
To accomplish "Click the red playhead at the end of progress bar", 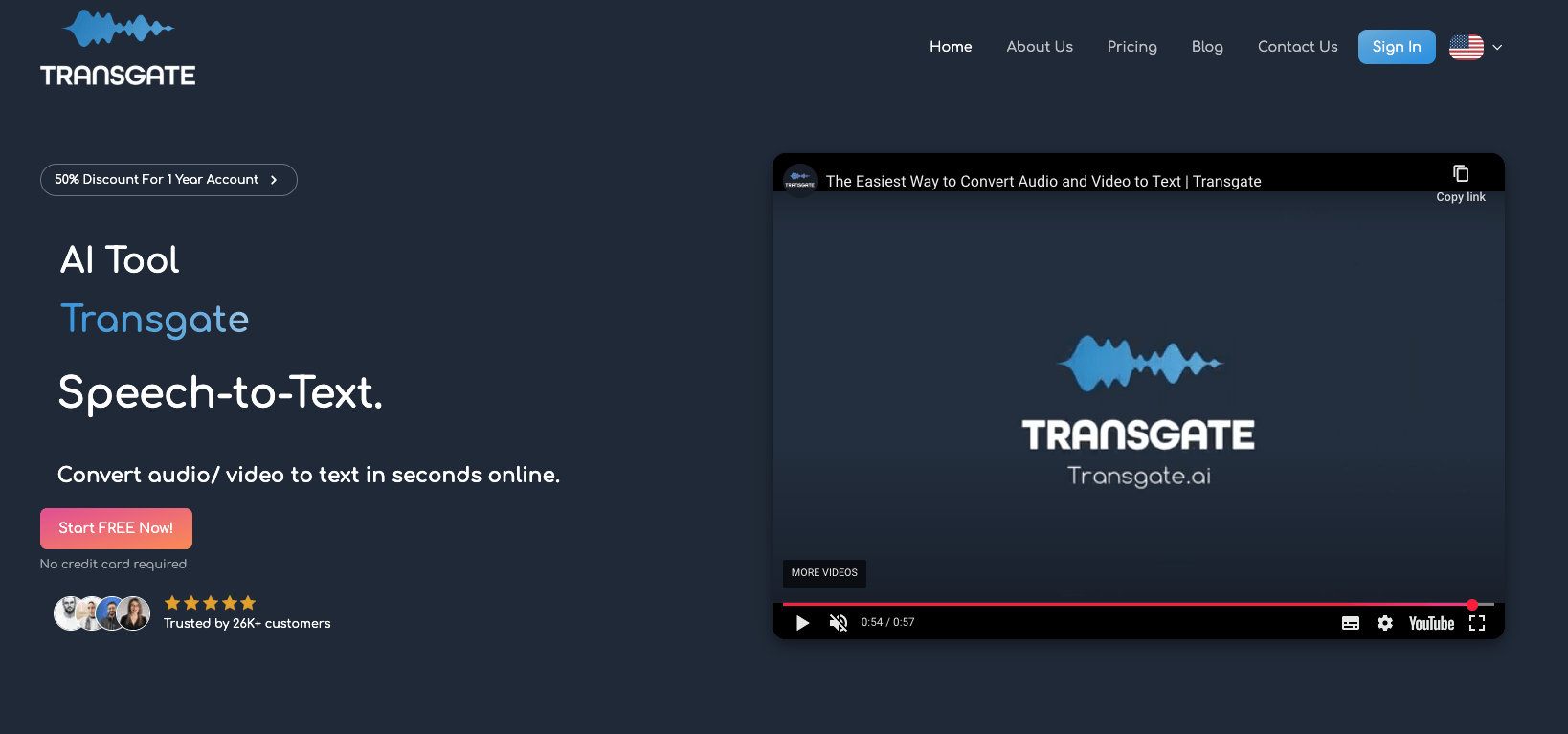I will (x=1472, y=605).
